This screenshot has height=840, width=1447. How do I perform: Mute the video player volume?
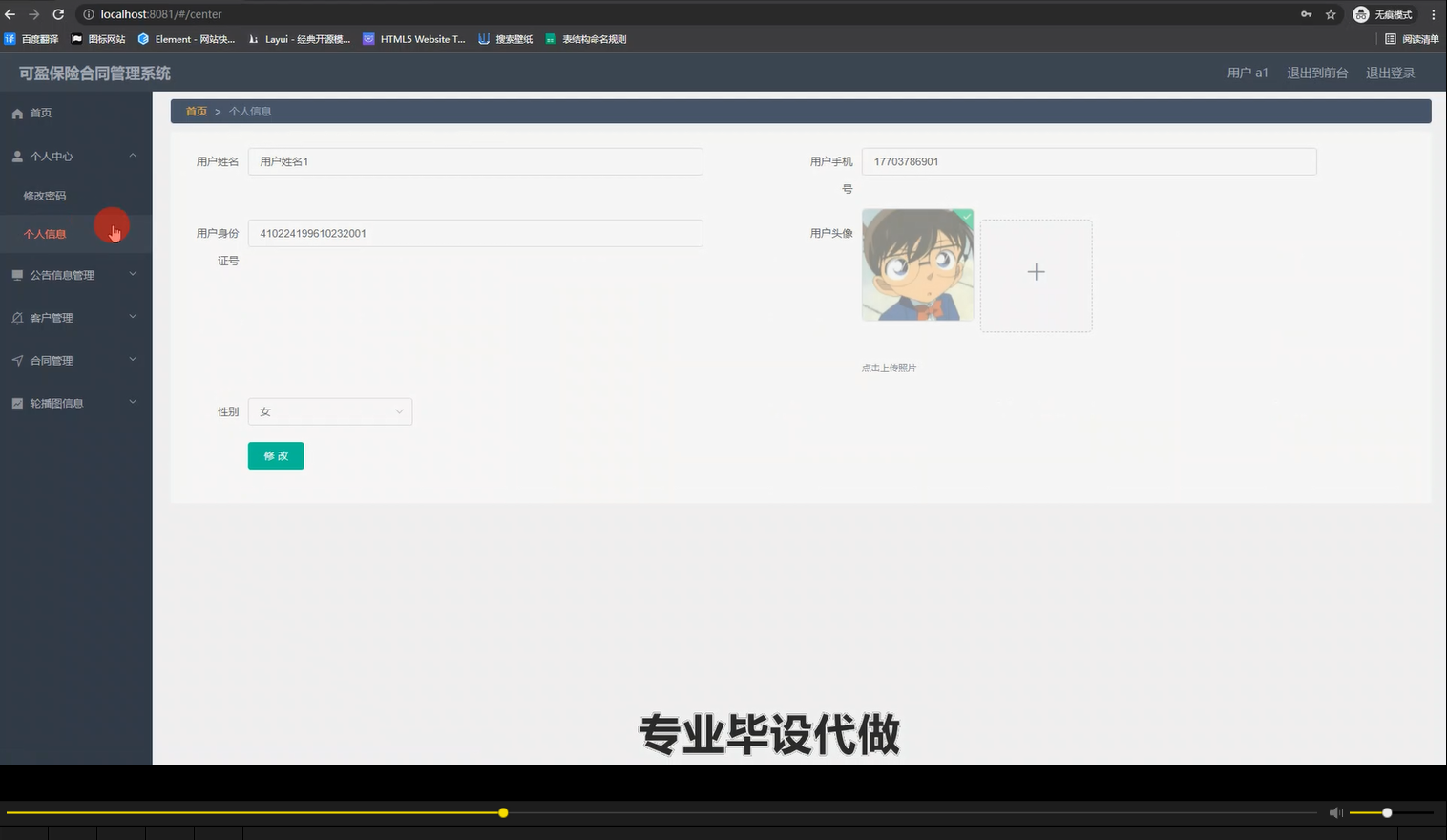click(1335, 812)
